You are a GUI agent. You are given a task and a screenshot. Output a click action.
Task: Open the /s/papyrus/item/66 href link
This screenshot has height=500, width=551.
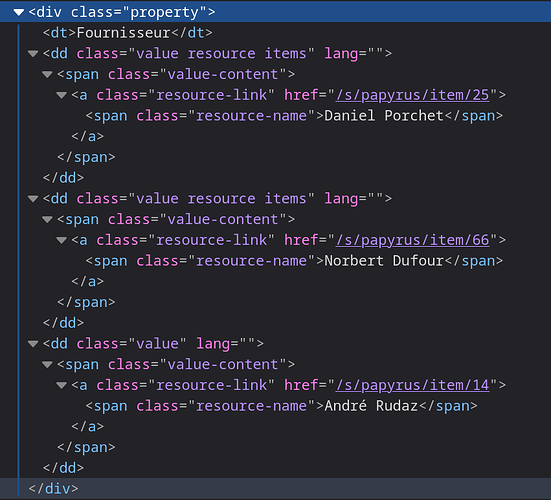click(x=412, y=240)
